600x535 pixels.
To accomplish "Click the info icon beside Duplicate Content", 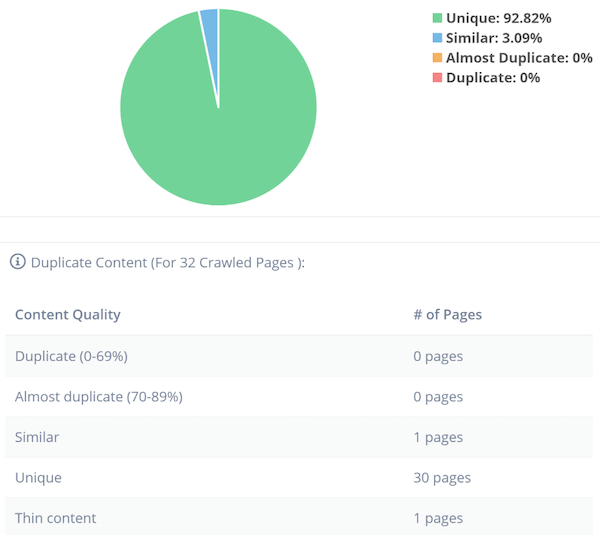I will click(x=17, y=263).
